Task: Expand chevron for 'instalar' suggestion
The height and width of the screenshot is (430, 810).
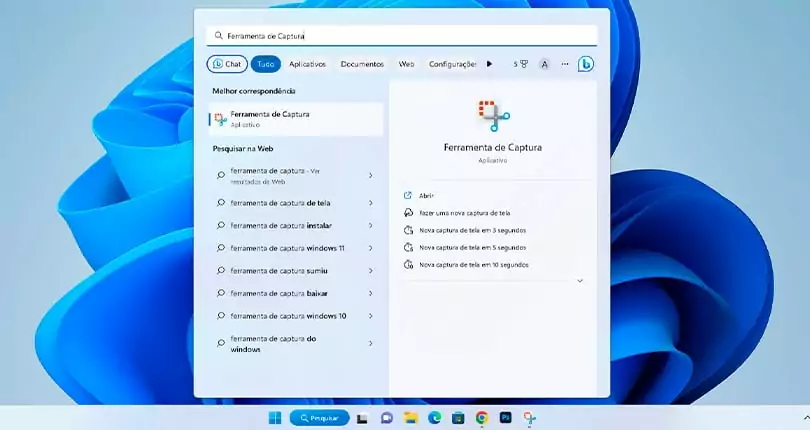Action: (x=370, y=225)
